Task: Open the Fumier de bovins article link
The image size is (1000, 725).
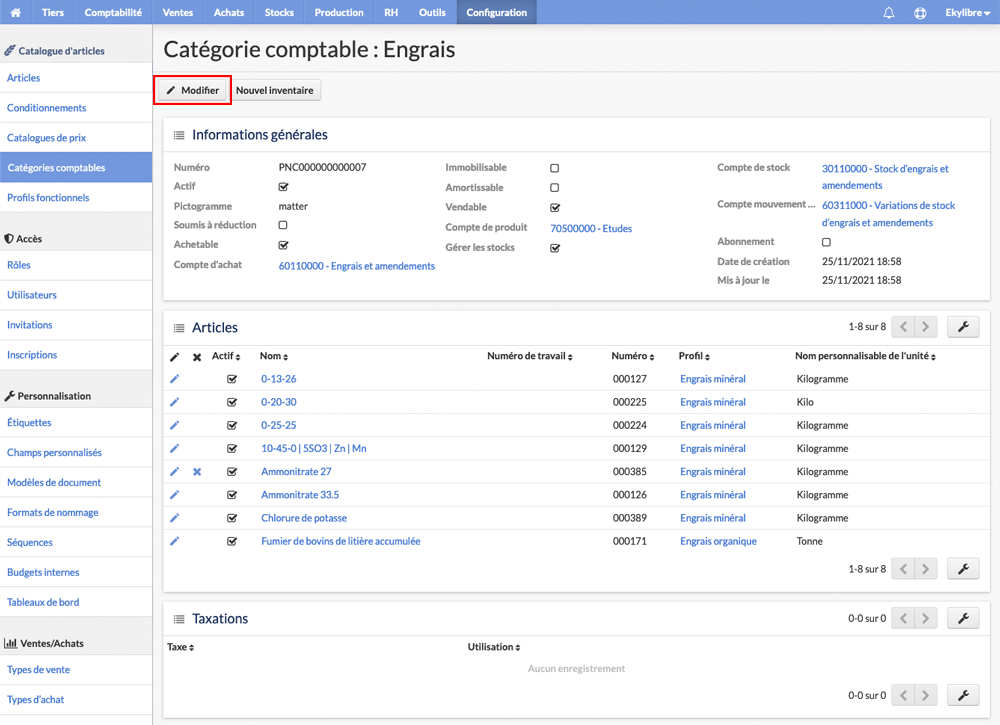Action: pos(341,541)
